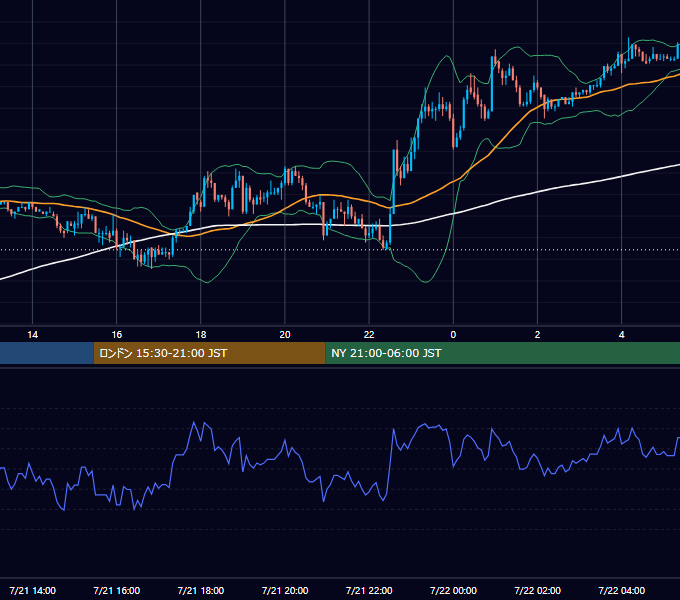
Task: Click the 7/22 00:00 date label
Action: click(x=453, y=590)
